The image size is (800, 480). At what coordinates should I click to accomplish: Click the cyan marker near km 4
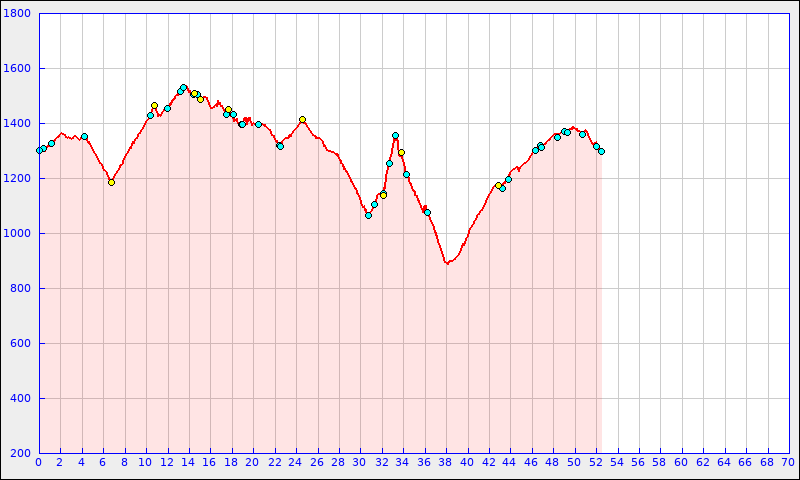[x=84, y=136]
